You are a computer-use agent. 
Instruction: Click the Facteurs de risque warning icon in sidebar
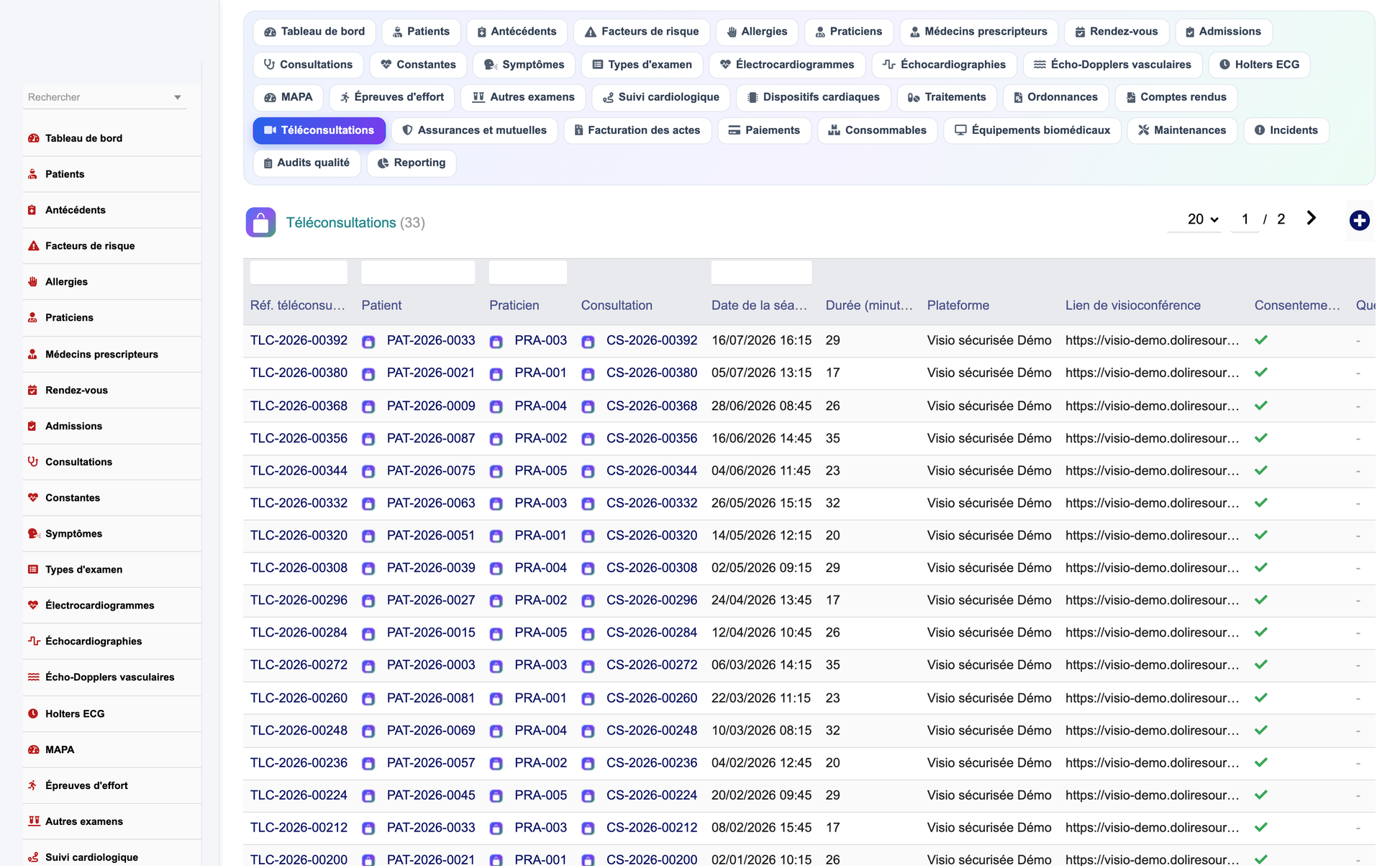tap(33, 246)
